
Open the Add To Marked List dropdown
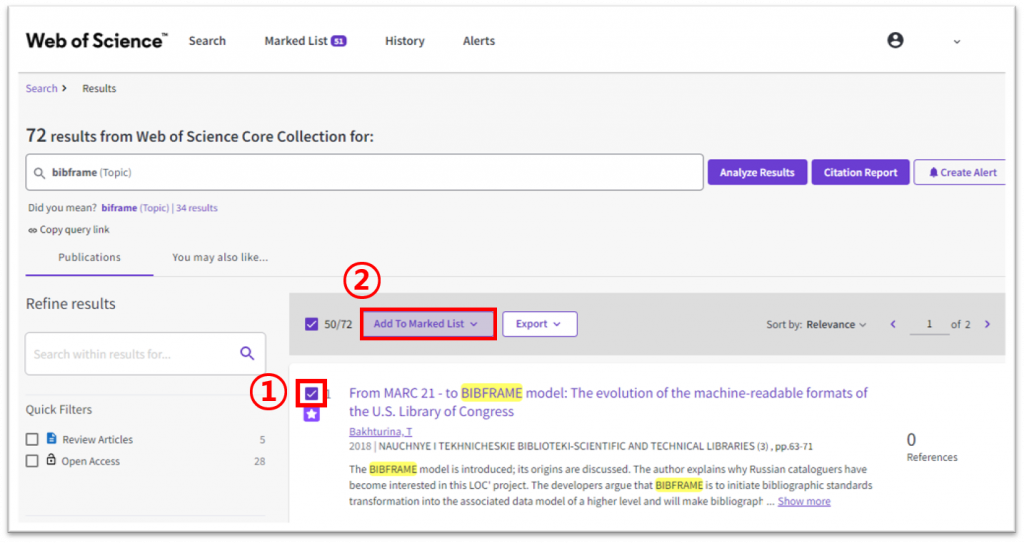point(427,324)
